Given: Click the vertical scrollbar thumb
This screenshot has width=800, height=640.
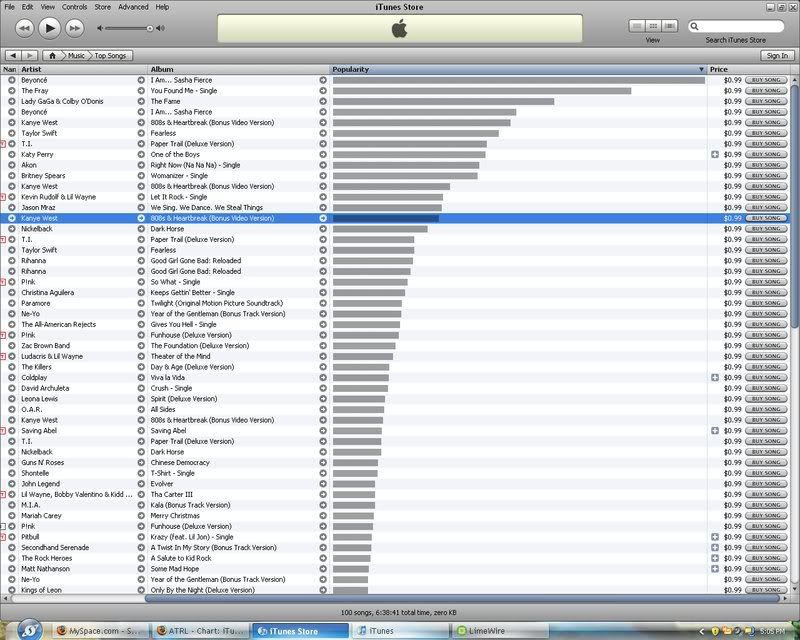Looking at the screenshot, I should pos(794,207).
